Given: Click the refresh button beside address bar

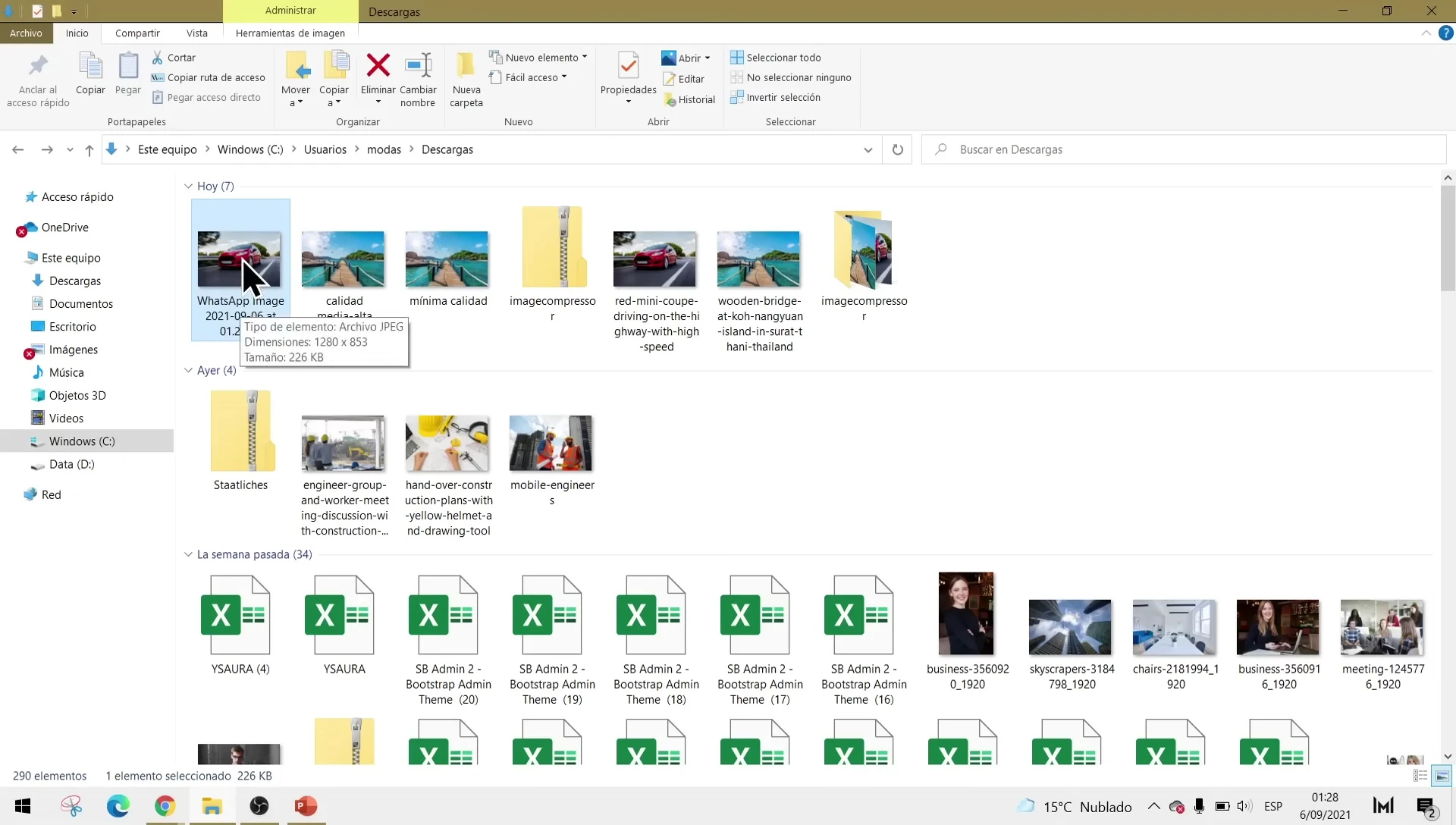Looking at the screenshot, I should (897, 149).
